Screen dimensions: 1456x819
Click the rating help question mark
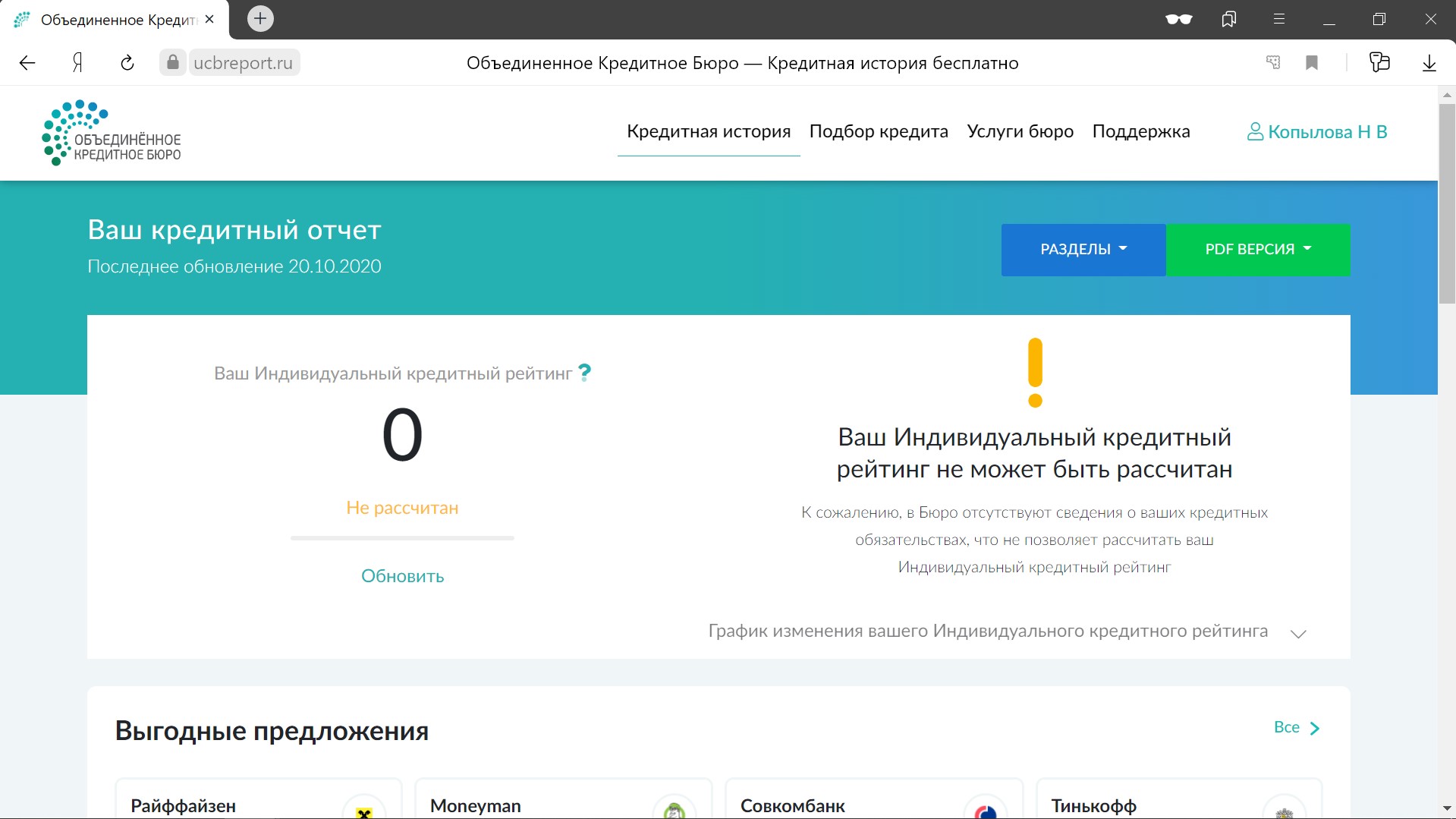tap(584, 373)
